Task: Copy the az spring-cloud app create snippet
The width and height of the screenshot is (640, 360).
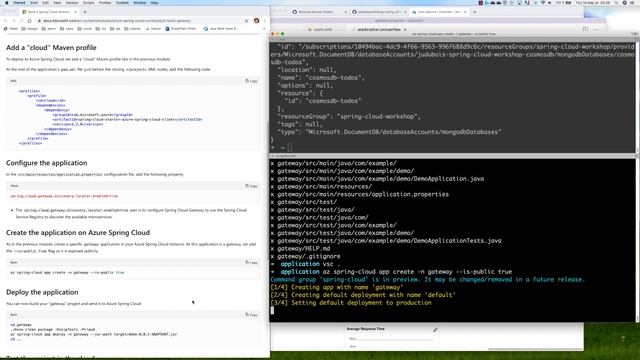Action: pos(251,262)
